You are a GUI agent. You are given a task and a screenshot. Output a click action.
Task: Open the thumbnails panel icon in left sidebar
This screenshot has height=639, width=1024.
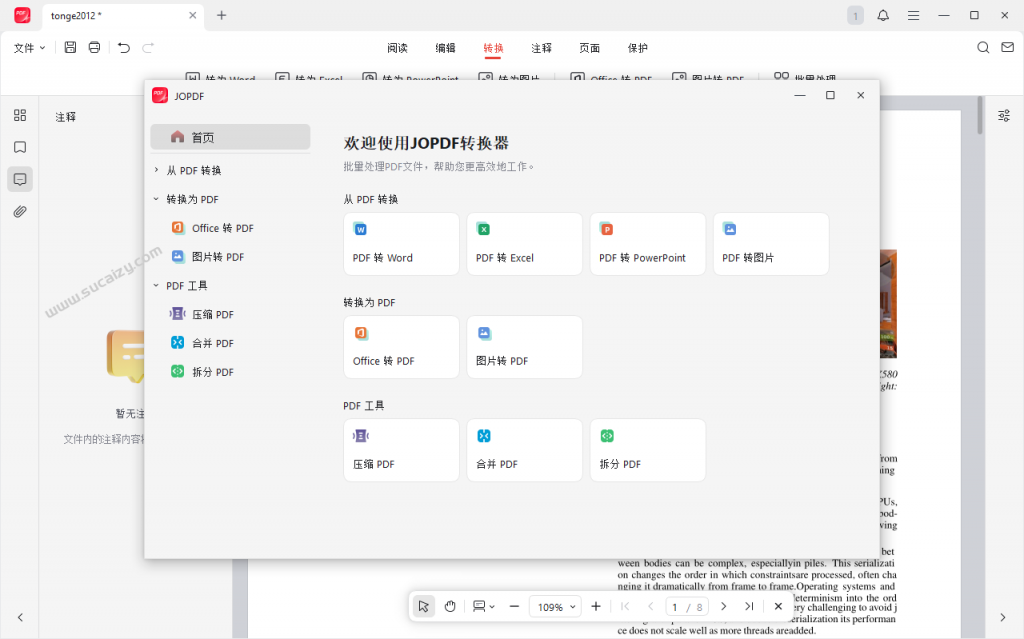tap(19, 115)
